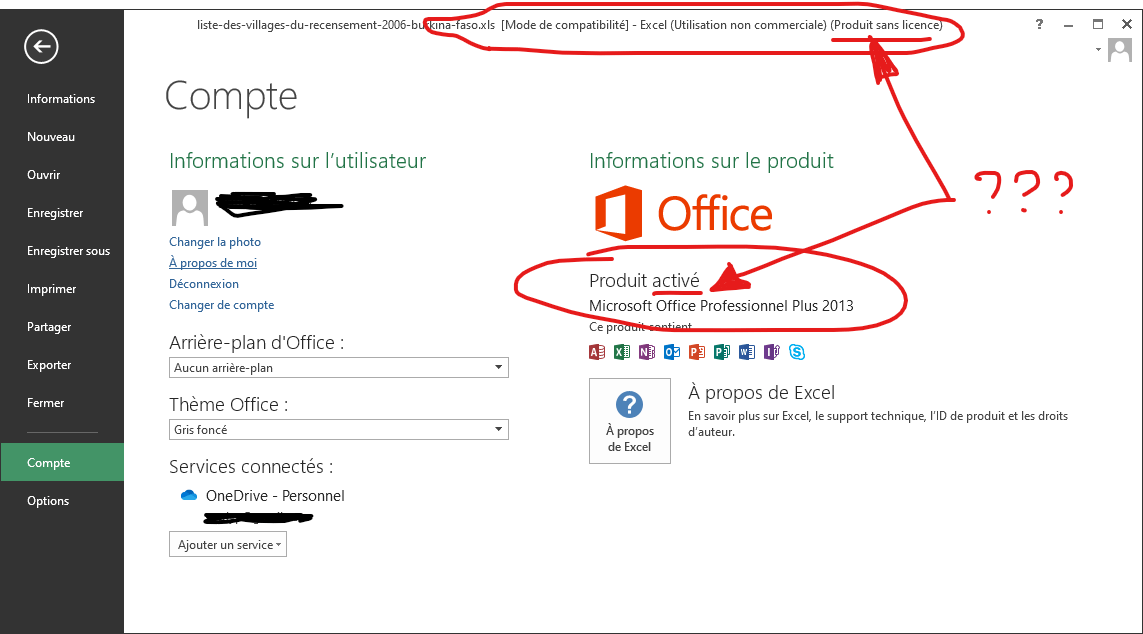Click Changer de compte link
The width and height of the screenshot is (1143, 634).
coord(222,305)
